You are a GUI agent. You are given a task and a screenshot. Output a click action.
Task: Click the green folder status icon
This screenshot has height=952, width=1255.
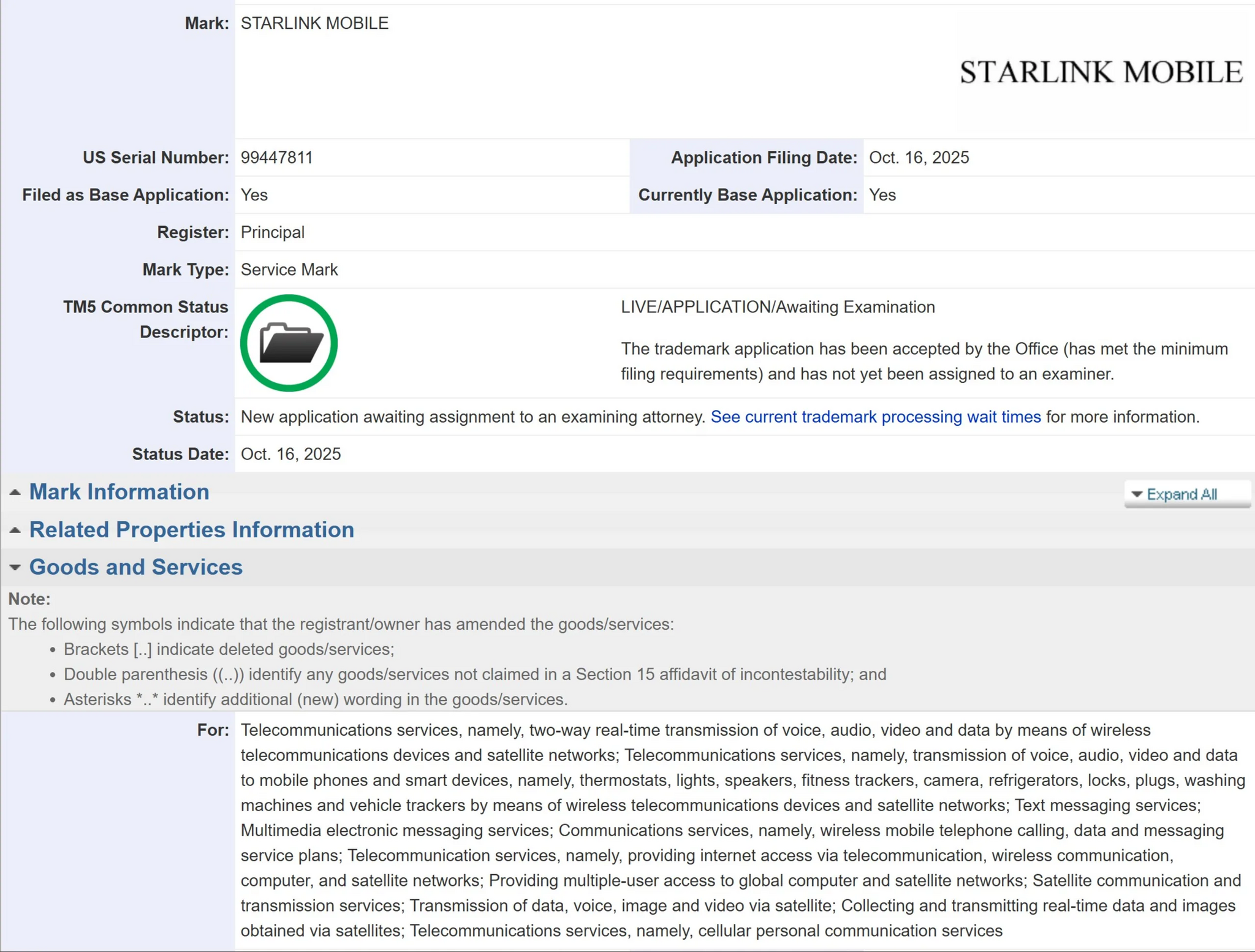tap(289, 343)
